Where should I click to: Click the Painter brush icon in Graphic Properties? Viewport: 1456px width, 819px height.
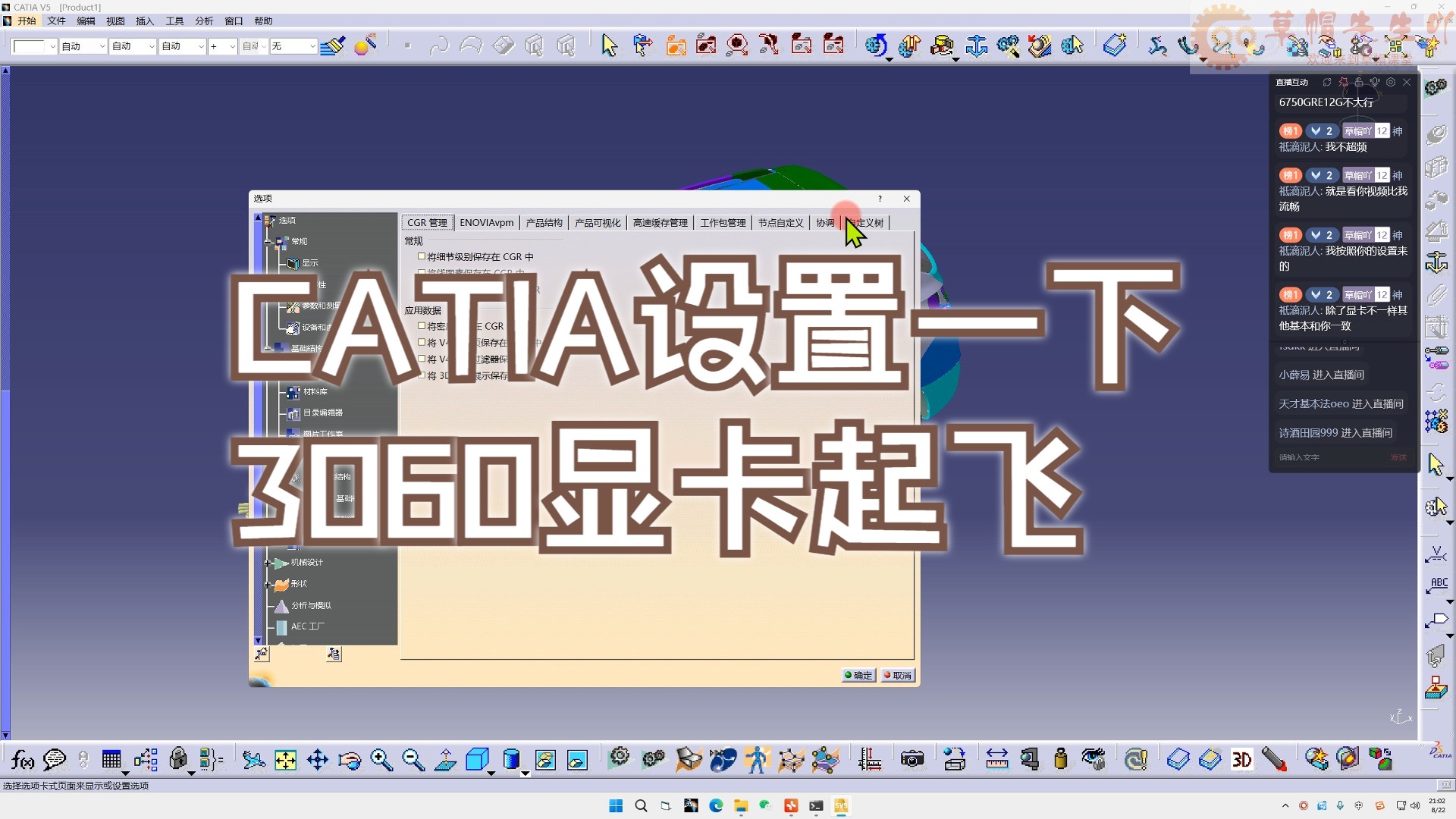point(332,45)
